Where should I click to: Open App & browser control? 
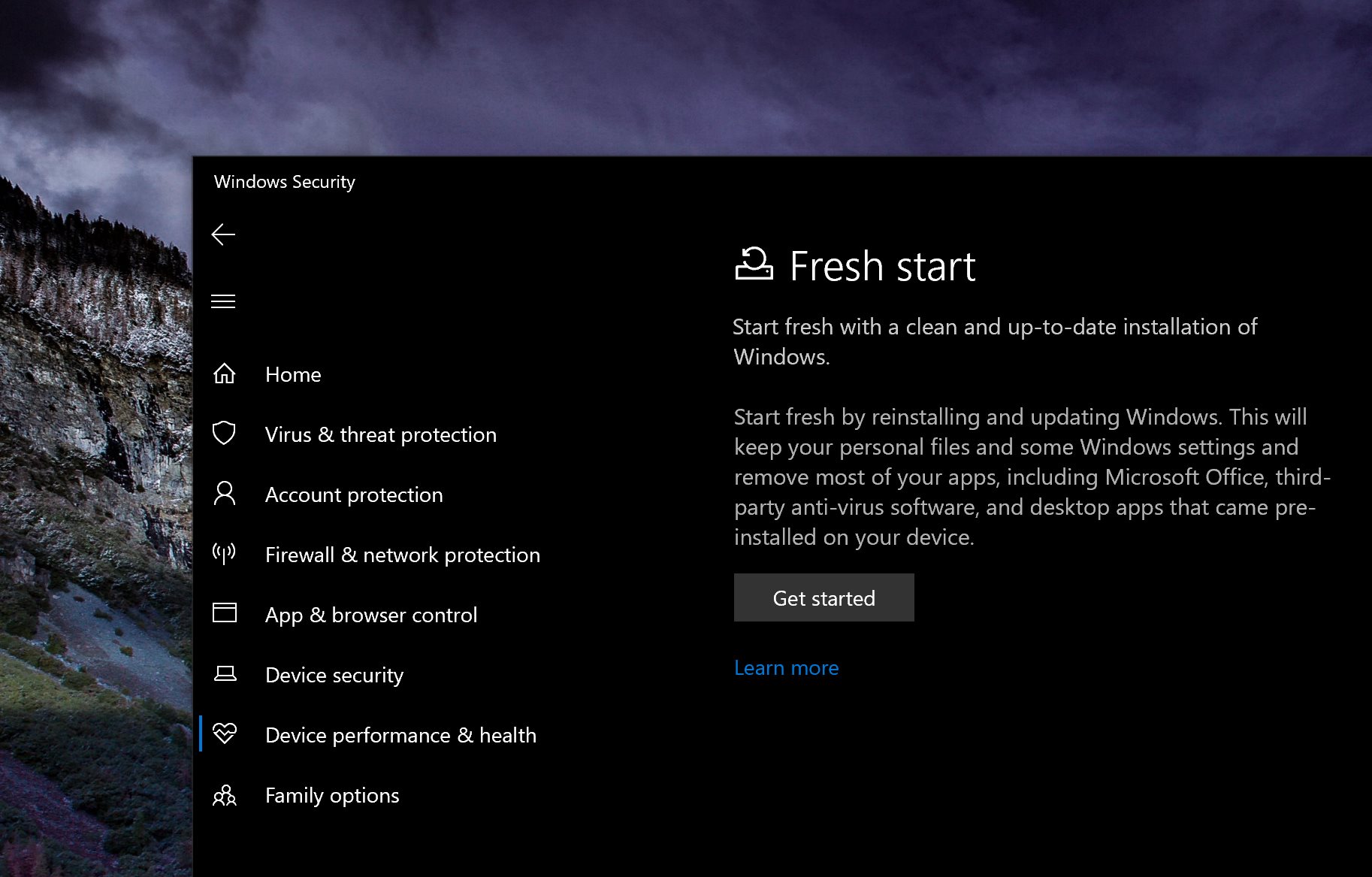tap(371, 615)
